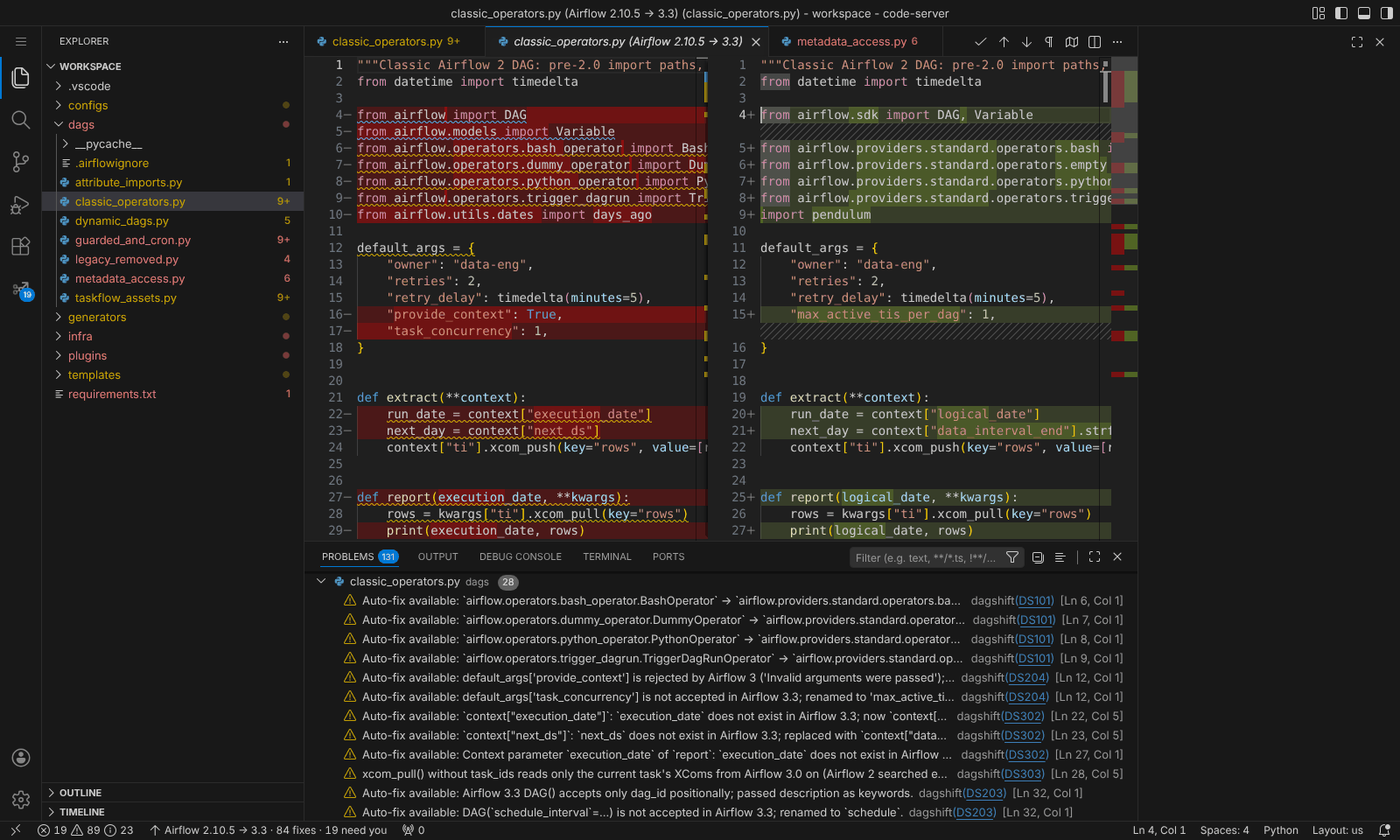The width and height of the screenshot is (1400, 840).
Task: Switch to the OUTPUT panel tab
Action: pyautogui.click(x=437, y=556)
